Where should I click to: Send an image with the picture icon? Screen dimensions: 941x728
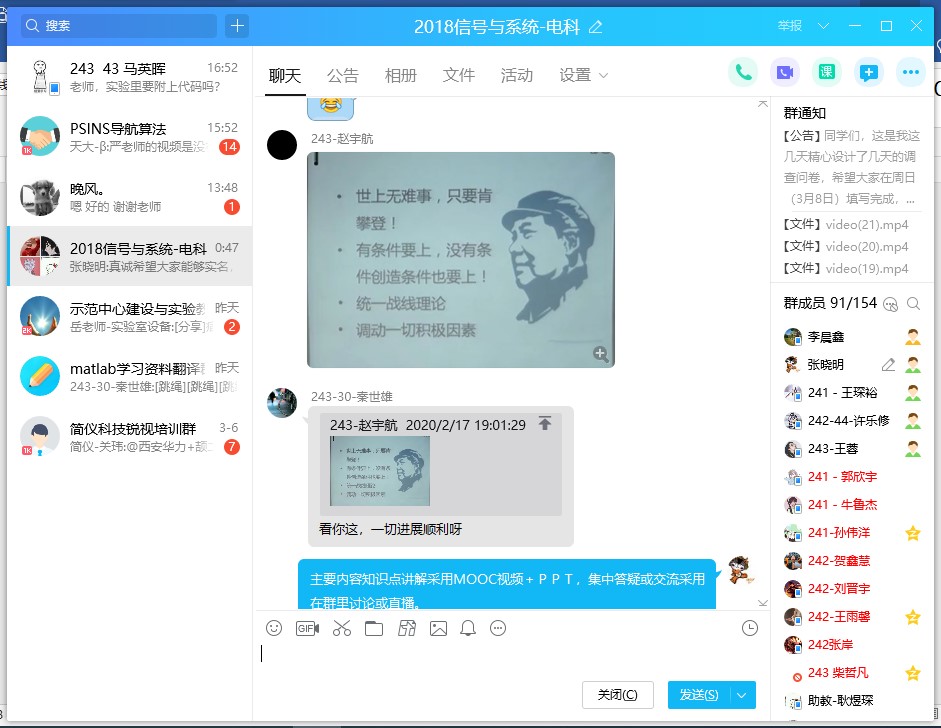pos(438,628)
